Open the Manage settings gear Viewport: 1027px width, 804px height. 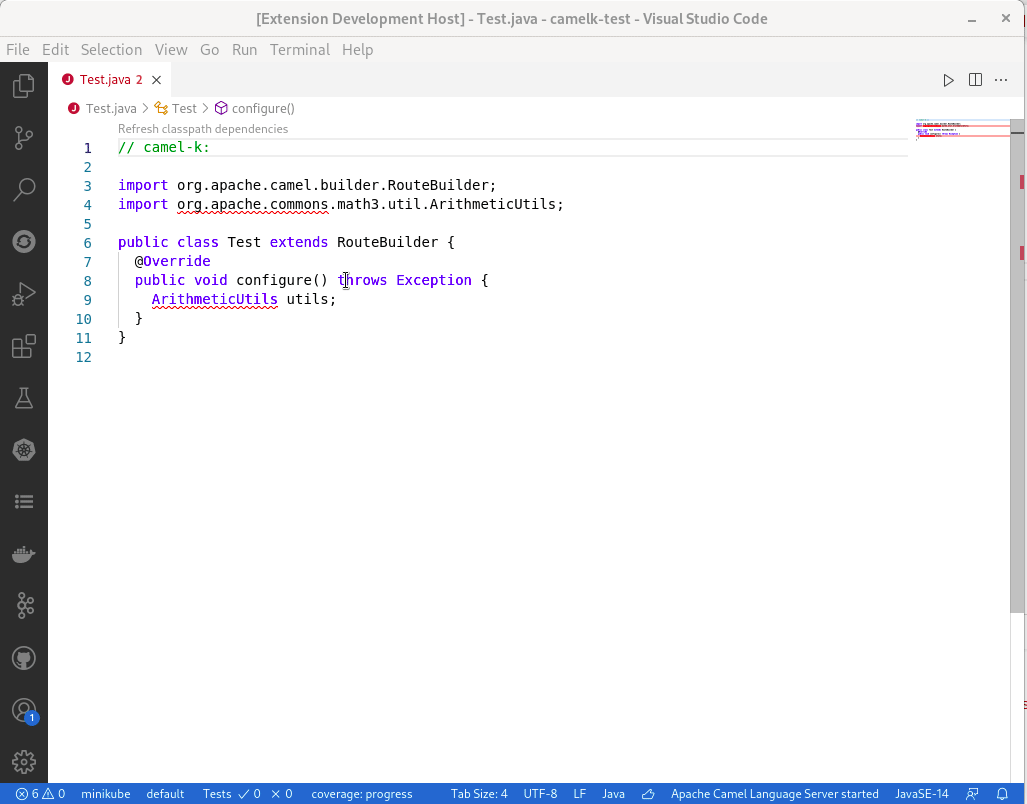24,760
